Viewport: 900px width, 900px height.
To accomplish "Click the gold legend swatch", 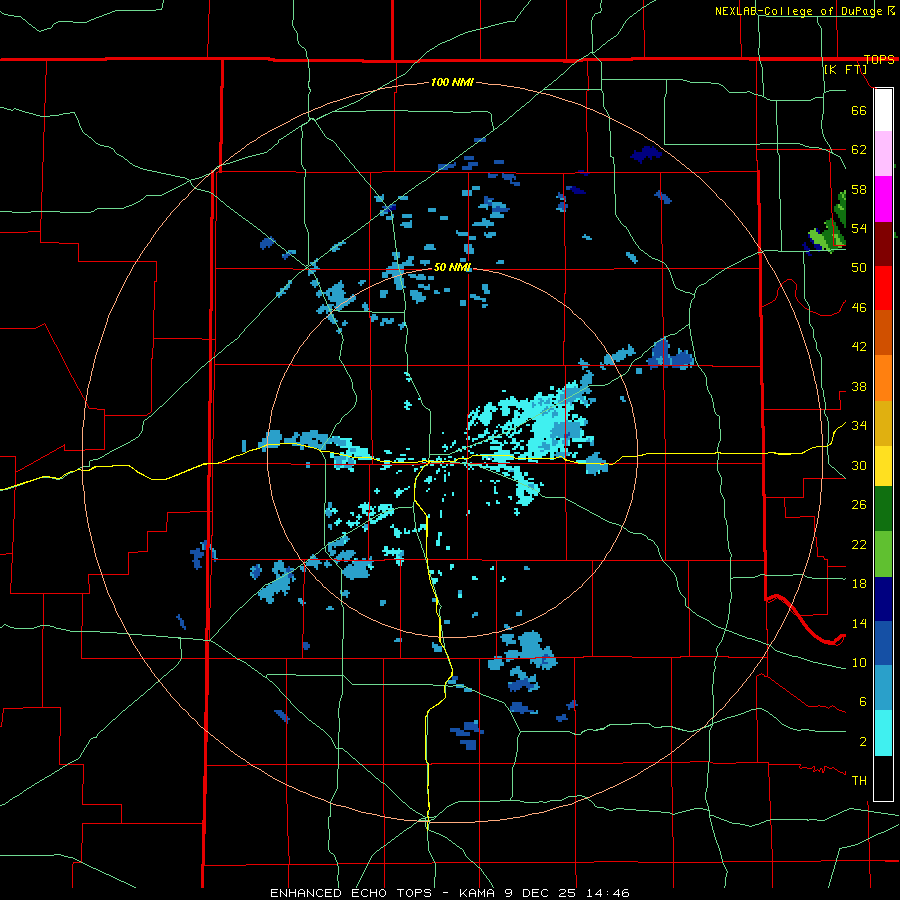I will (883, 423).
